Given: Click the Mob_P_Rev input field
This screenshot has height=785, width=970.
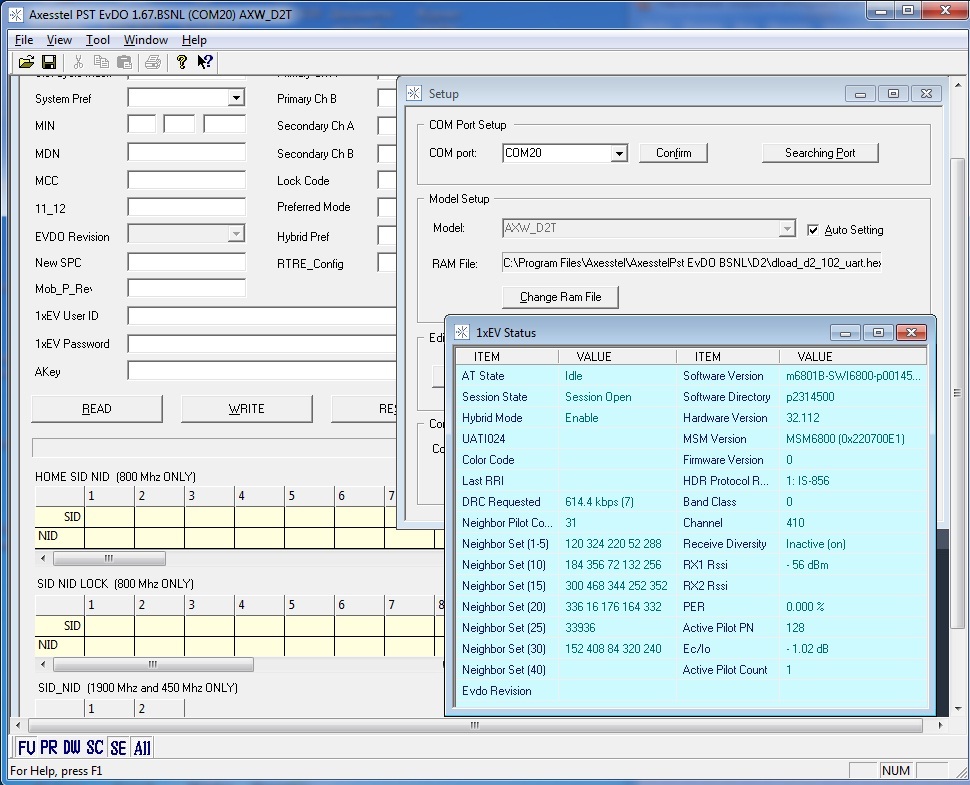Looking at the screenshot, I should tap(186, 288).
